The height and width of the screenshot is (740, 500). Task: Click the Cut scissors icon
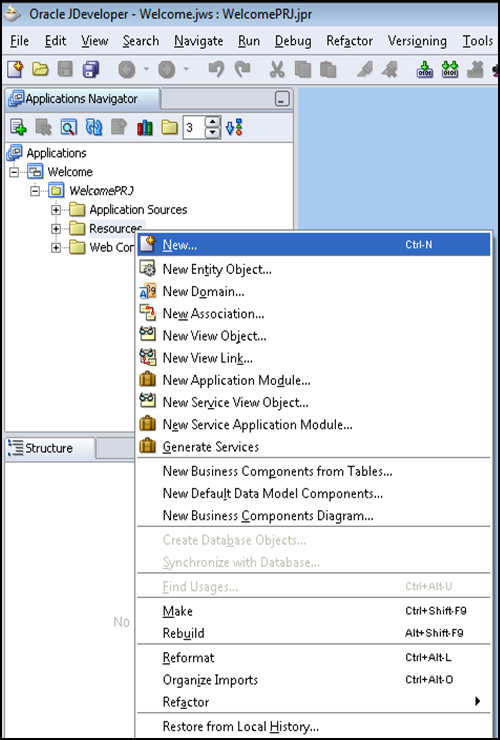tap(277, 70)
